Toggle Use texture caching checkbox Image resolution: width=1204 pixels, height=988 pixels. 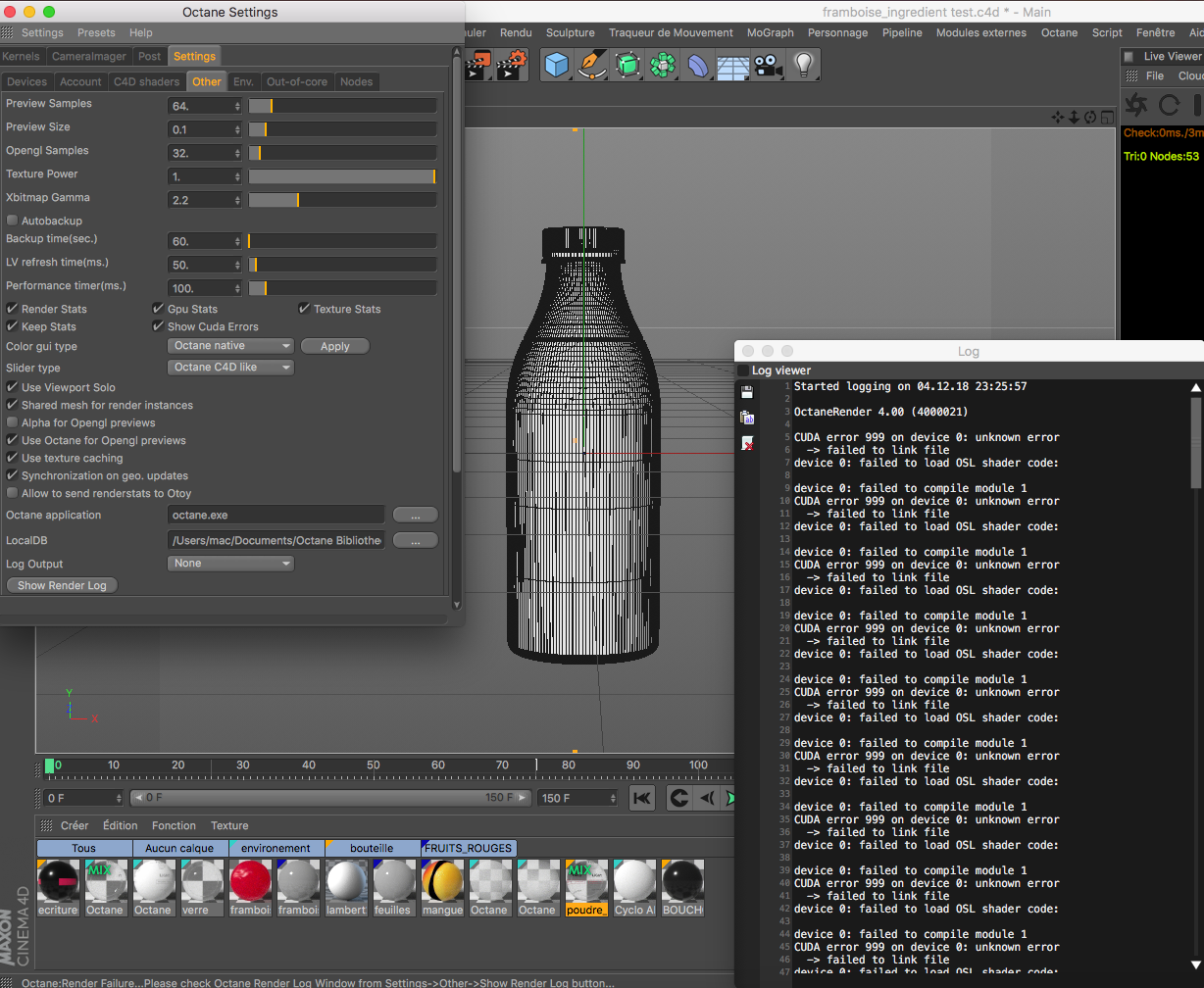tap(13, 458)
